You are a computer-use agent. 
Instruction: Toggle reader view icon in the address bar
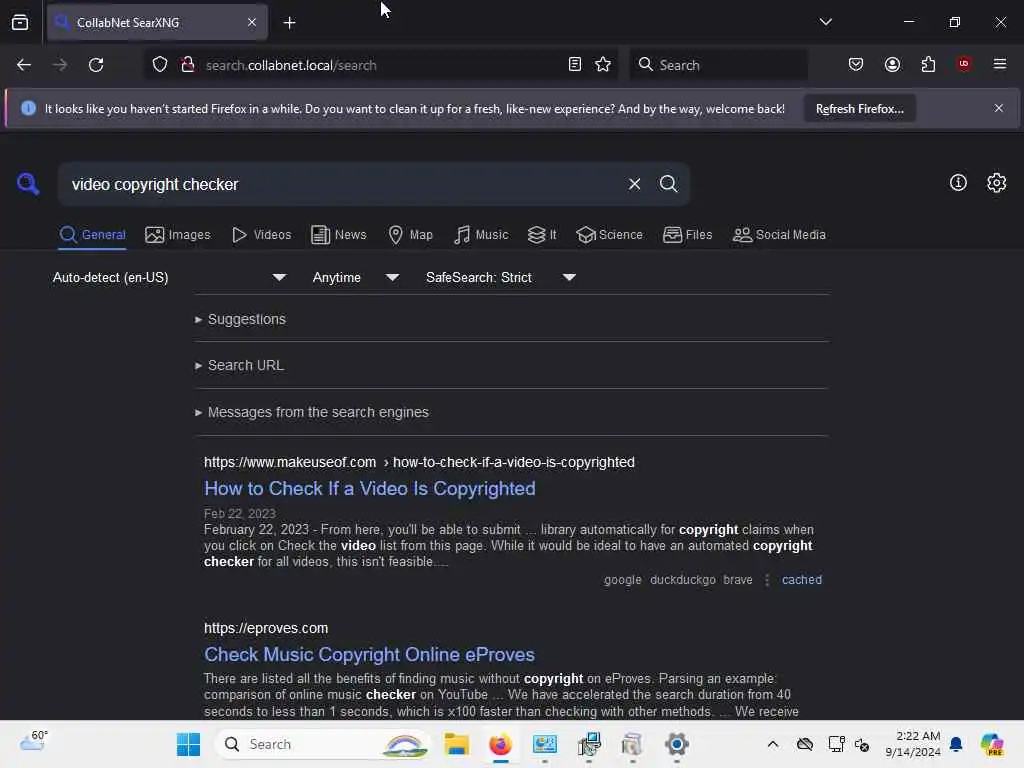575,65
